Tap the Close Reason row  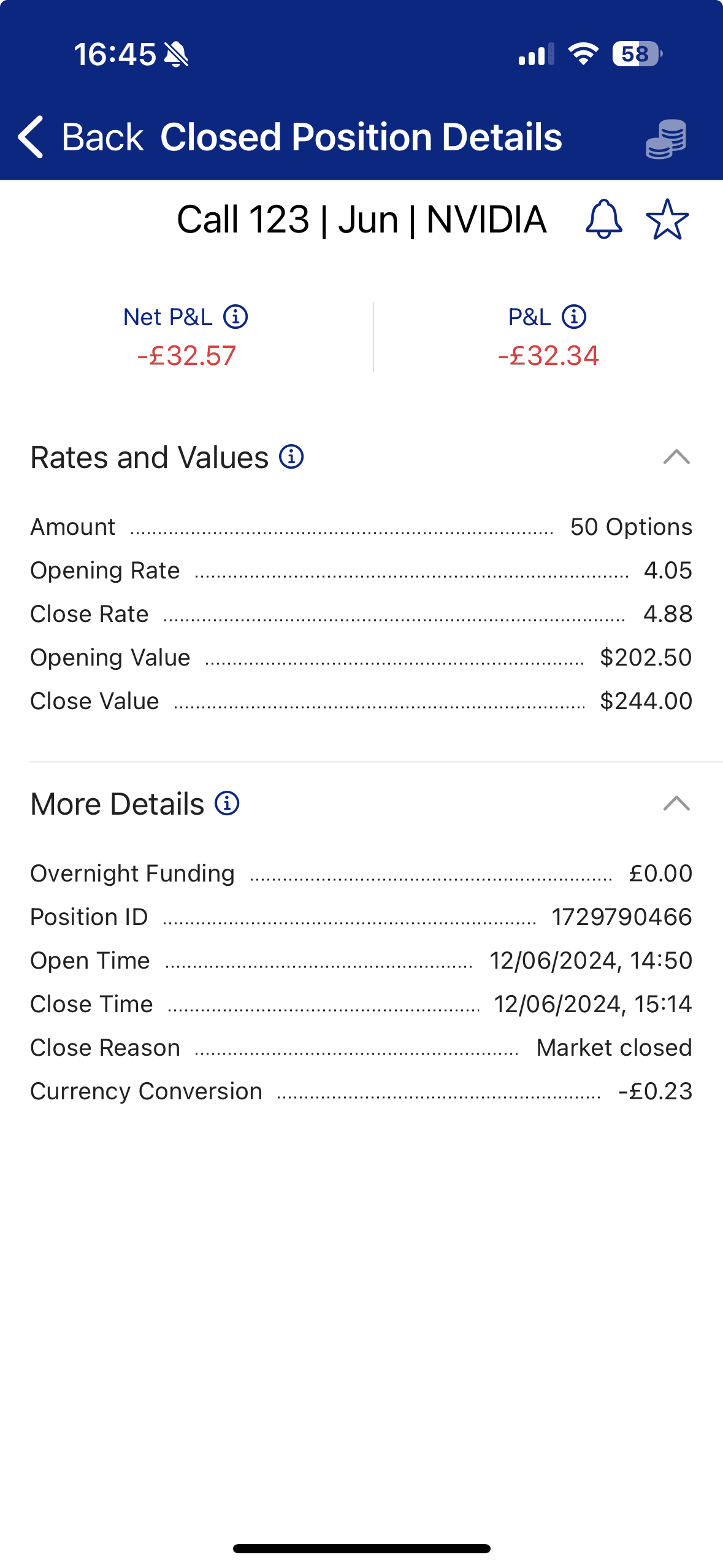click(361, 1048)
